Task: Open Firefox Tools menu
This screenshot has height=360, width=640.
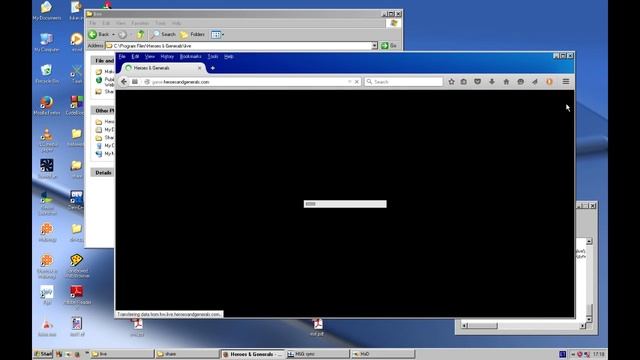Action: coord(213,56)
